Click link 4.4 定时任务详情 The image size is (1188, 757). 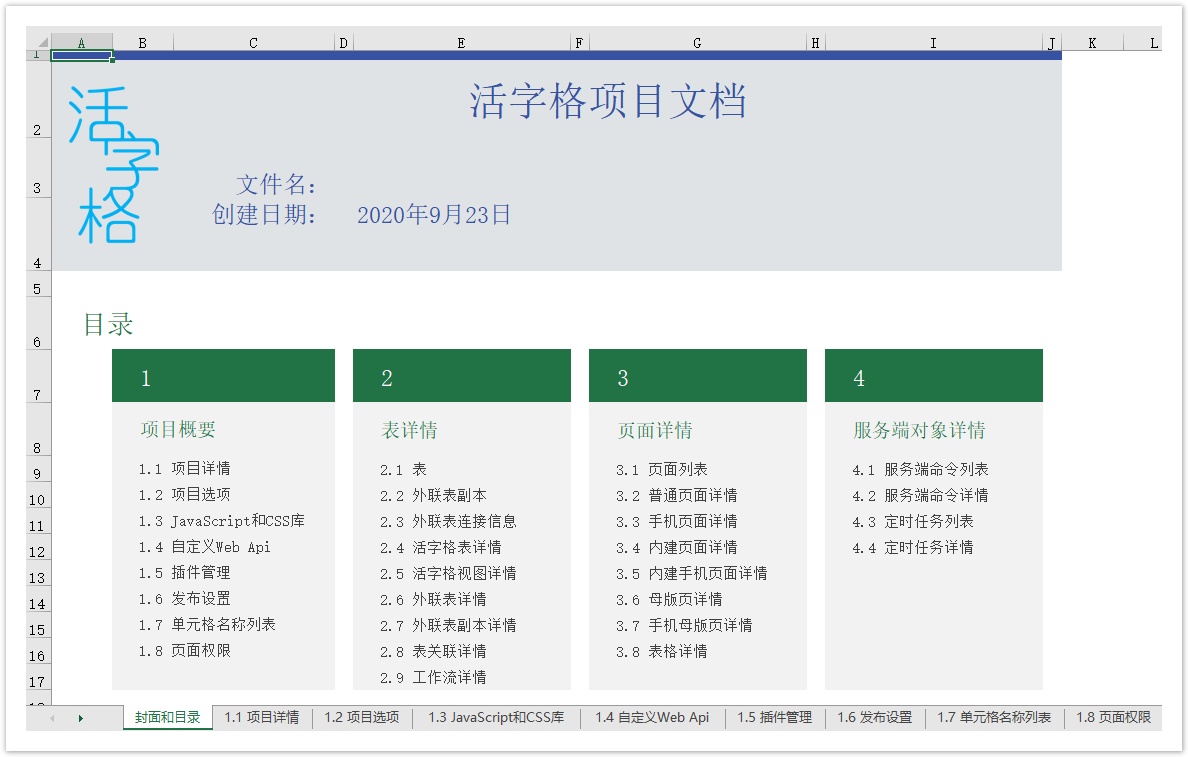click(x=913, y=547)
